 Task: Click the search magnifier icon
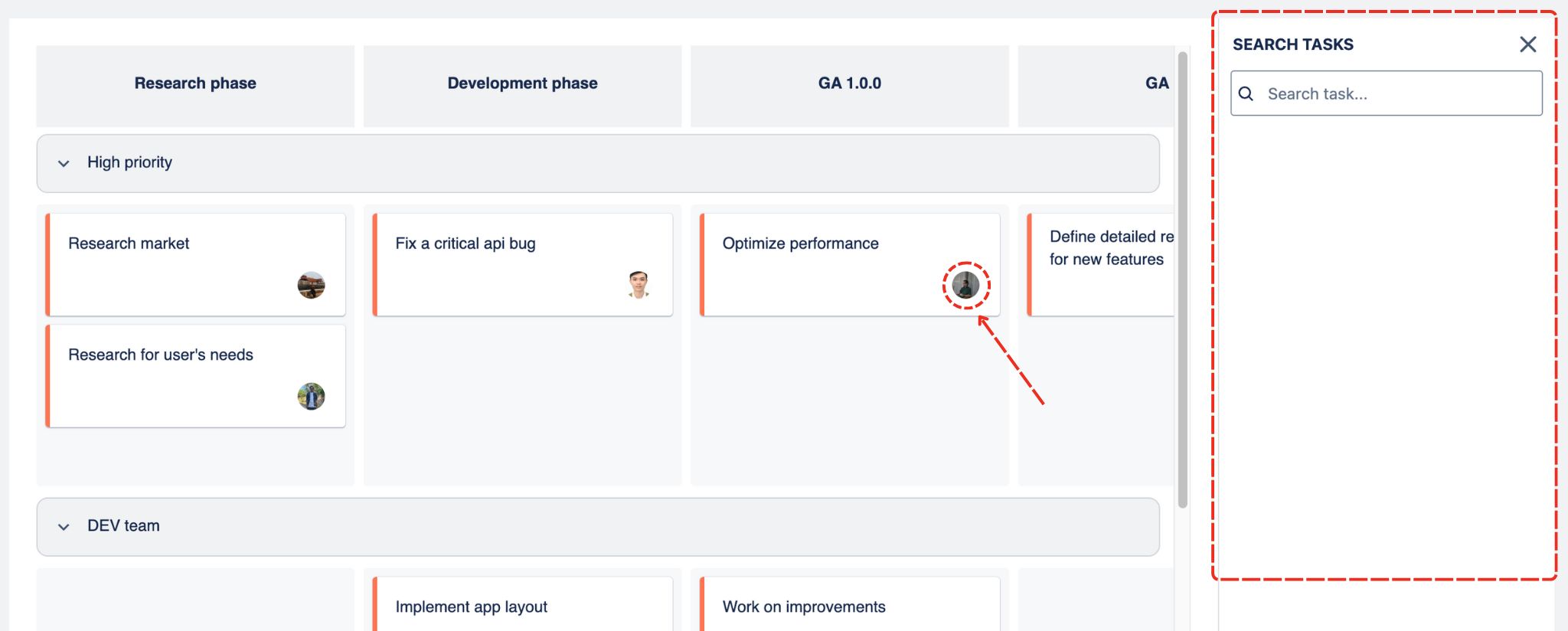pyautogui.click(x=1246, y=93)
